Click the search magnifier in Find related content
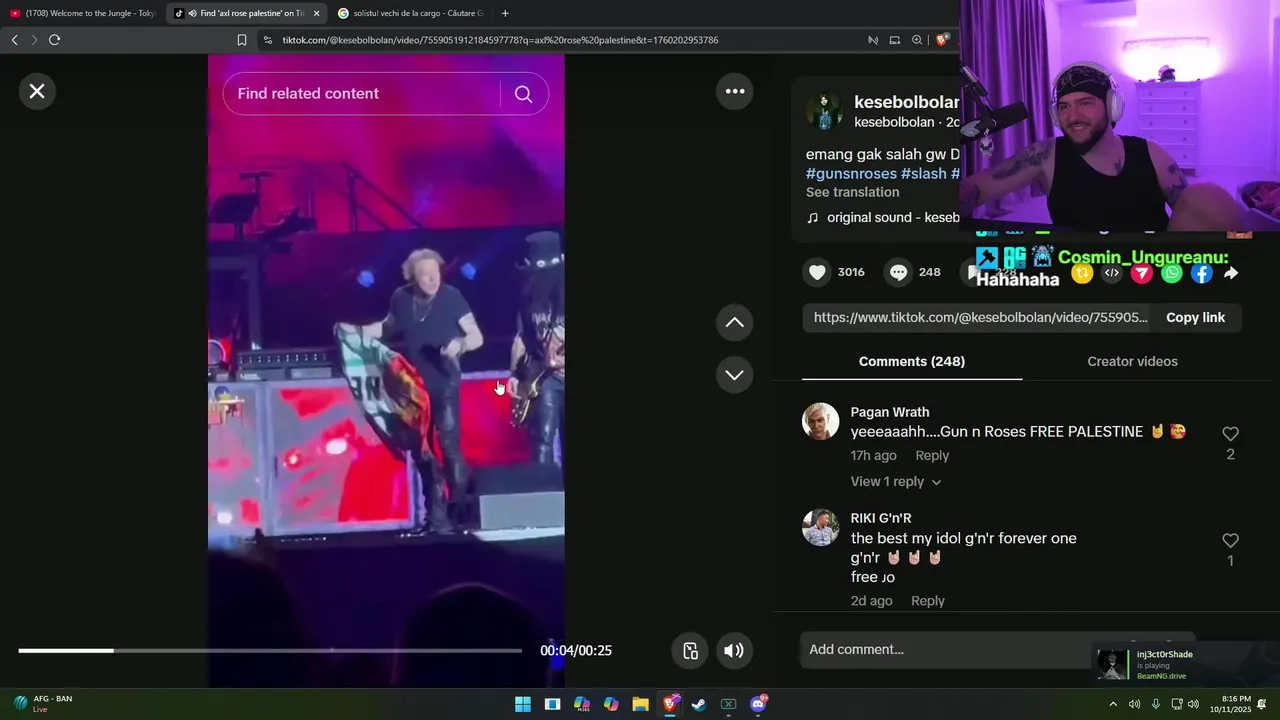Image resolution: width=1280 pixels, height=720 pixels. click(523, 94)
